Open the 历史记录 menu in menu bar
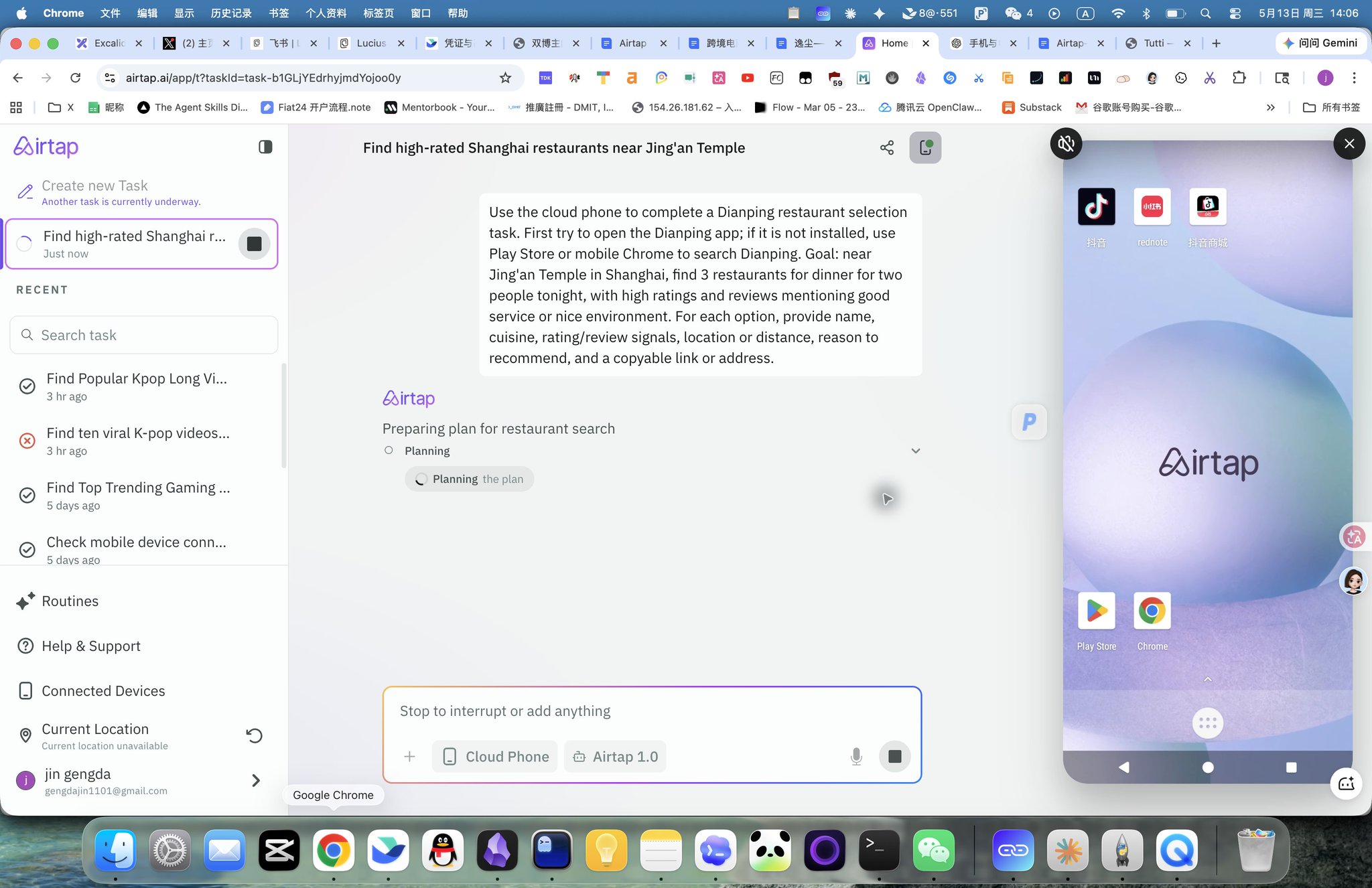 coord(231,13)
